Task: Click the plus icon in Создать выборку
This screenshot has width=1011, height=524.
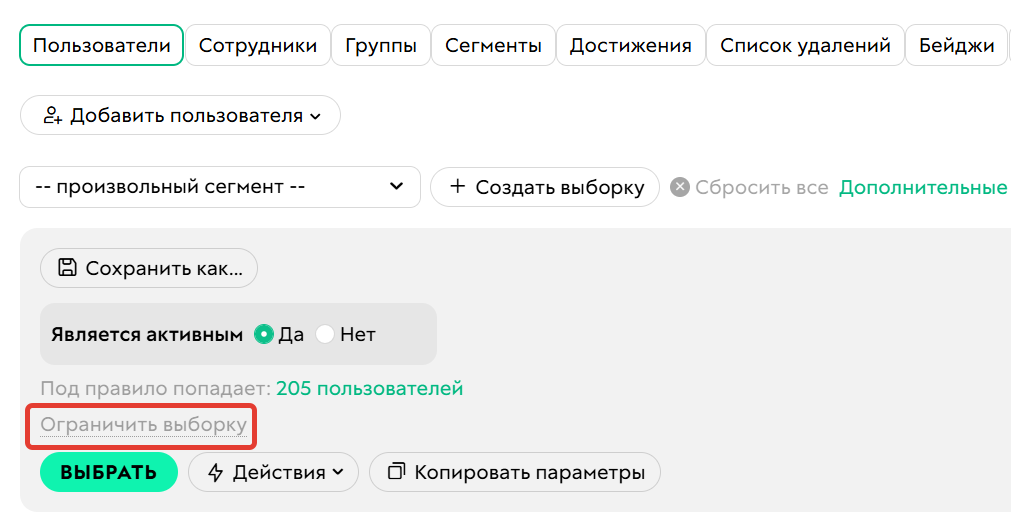Action: click(458, 187)
